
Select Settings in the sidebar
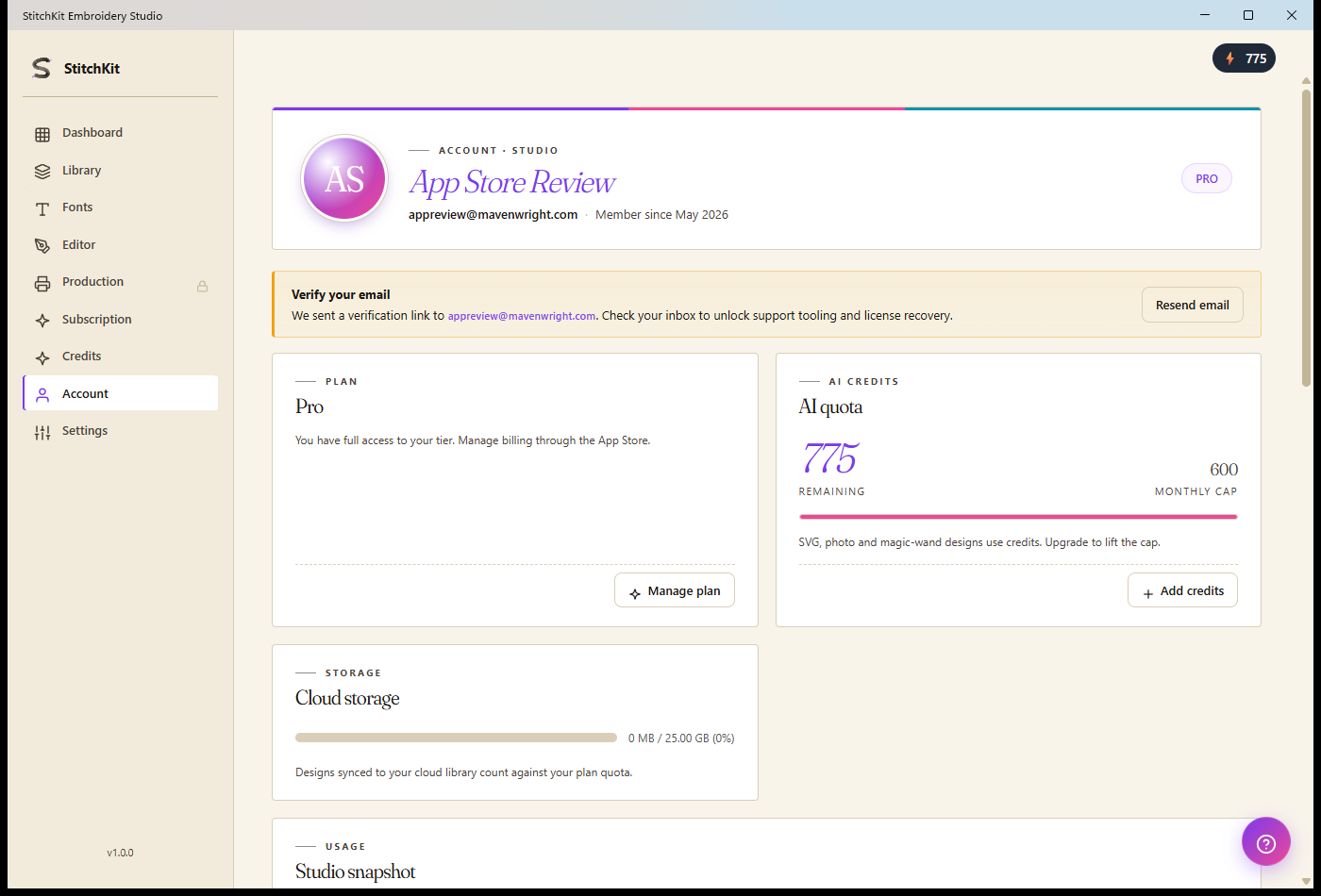pos(121,431)
